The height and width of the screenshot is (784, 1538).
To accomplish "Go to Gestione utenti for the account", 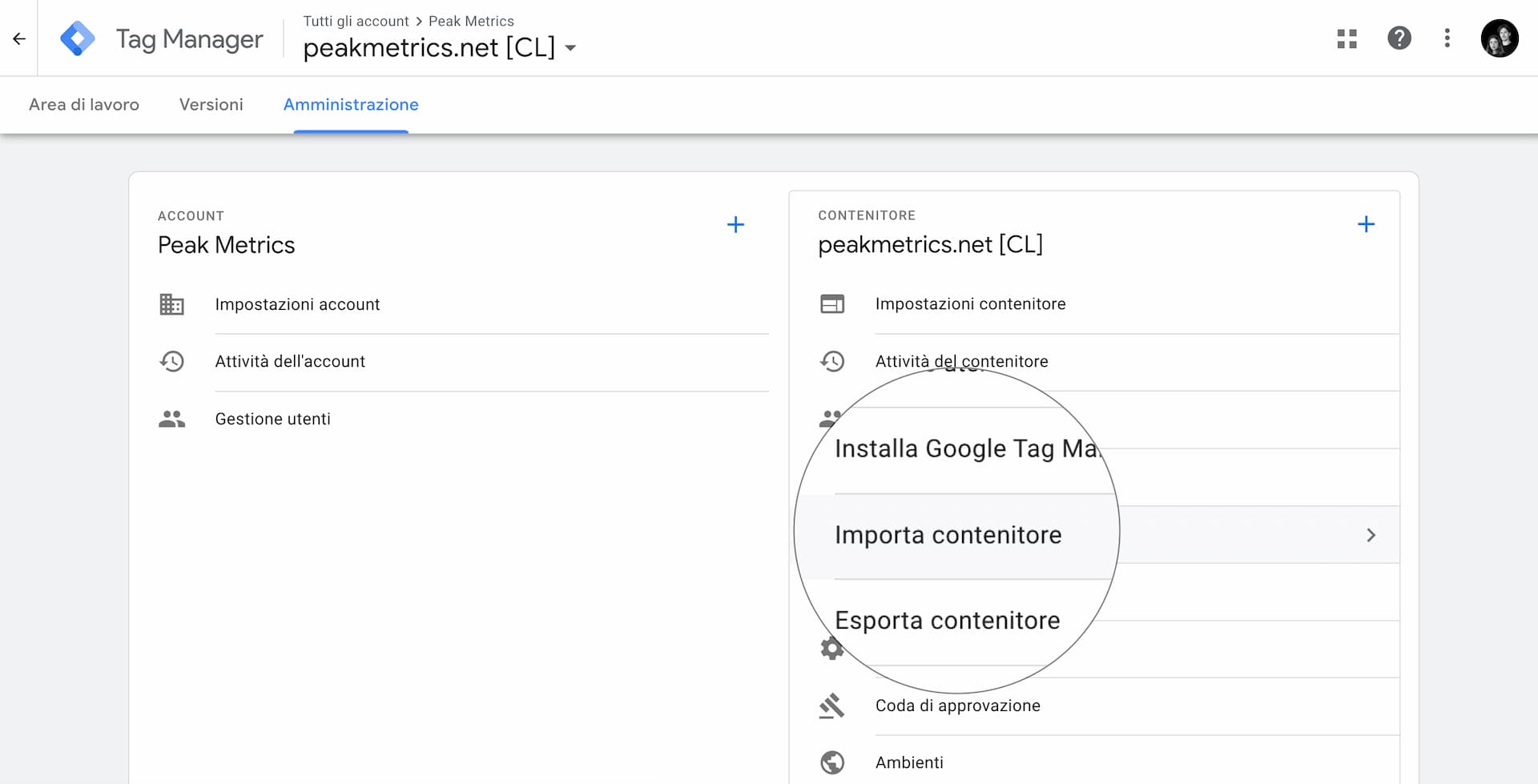I will [272, 419].
